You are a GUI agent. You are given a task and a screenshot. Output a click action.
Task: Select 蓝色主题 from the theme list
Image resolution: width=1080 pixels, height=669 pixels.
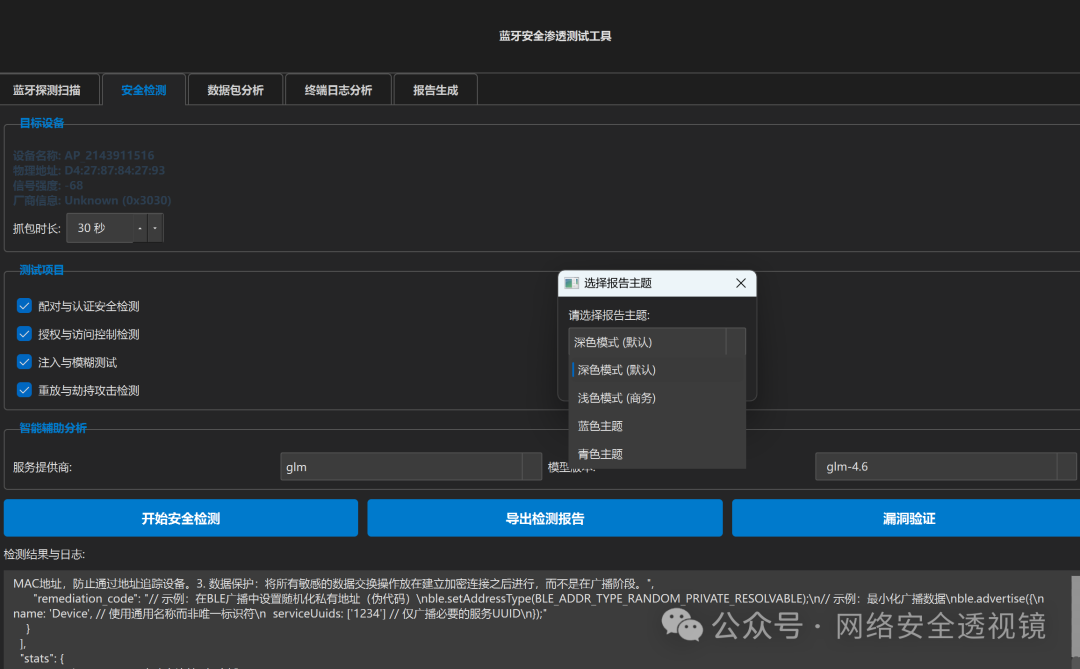658,426
